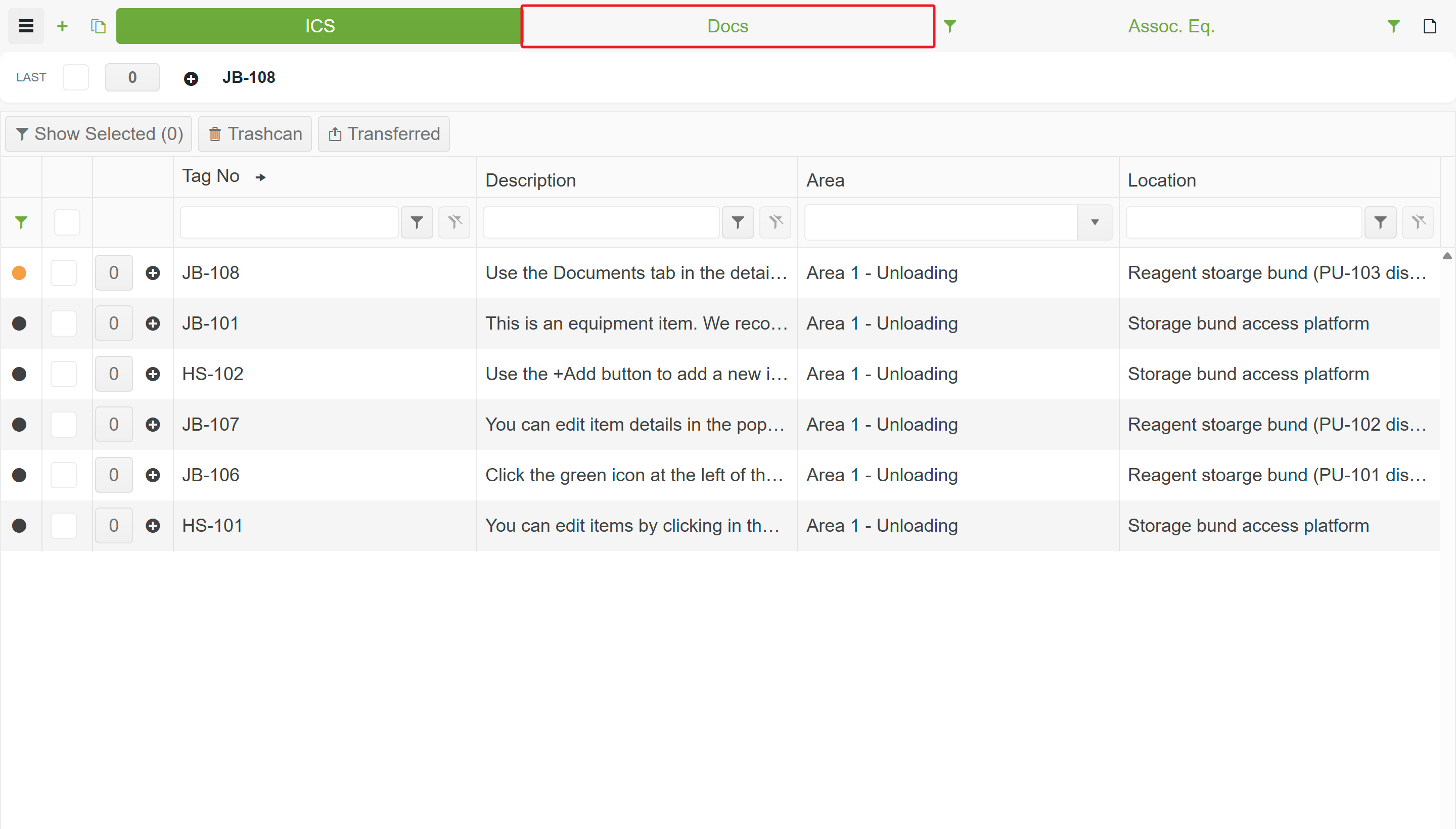Tick the select-all checkbox in filter row
The width and height of the screenshot is (1456, 829).
(x=67, y=222)
